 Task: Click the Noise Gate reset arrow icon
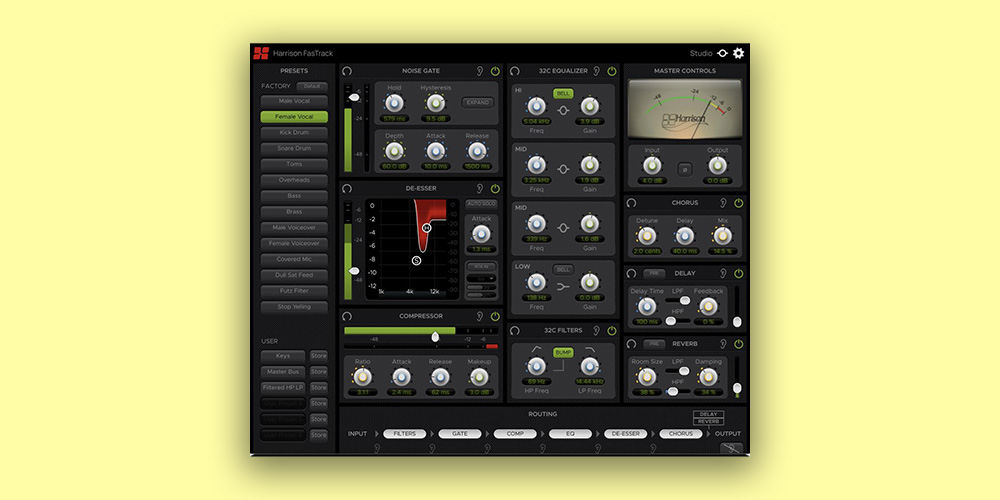coord(346,72)
